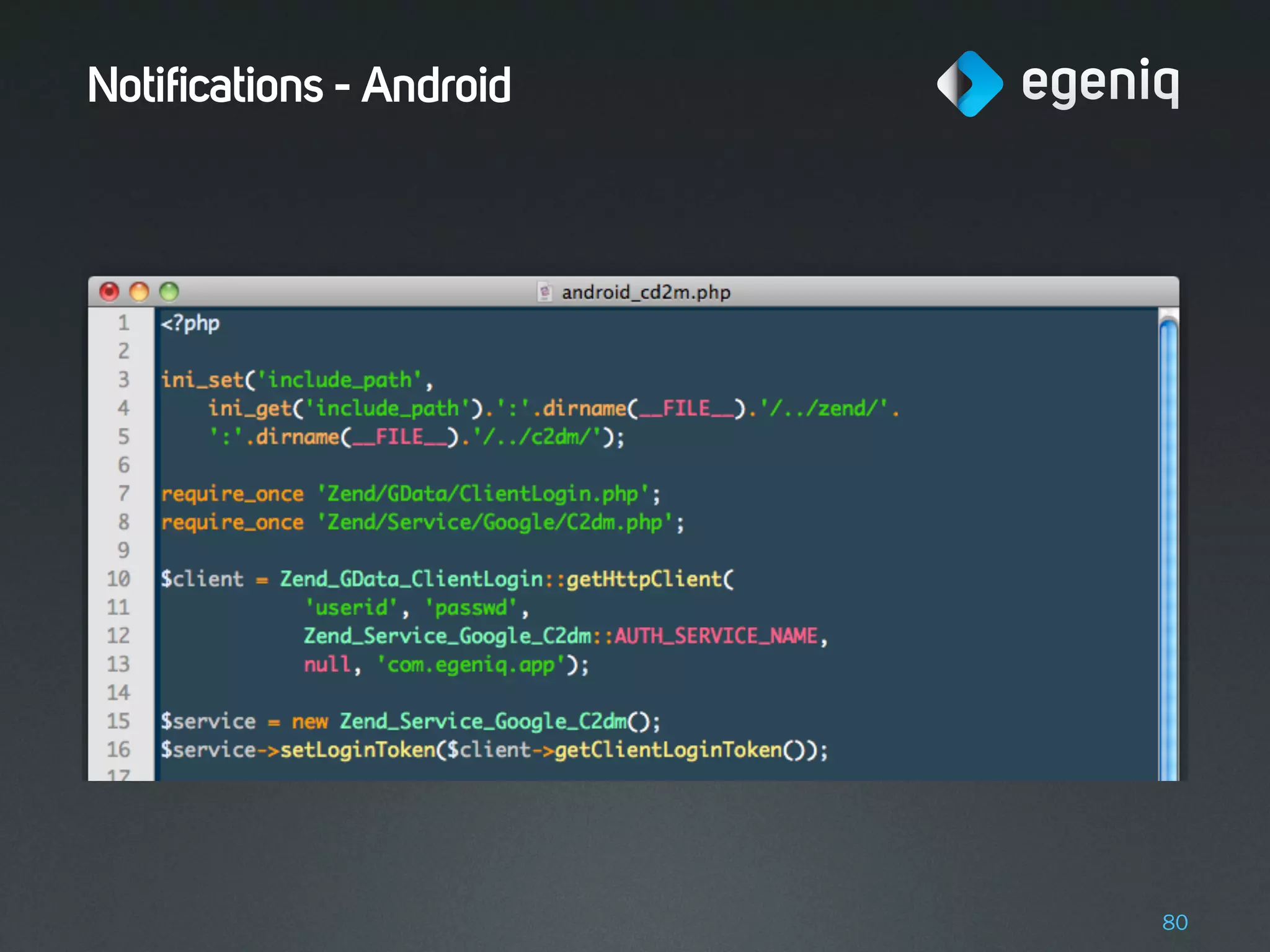Click Zend_Service_Google_C2dm() constructor on line 15
1270x952 pixels.
pyautogui.click(x=494, y=722)
